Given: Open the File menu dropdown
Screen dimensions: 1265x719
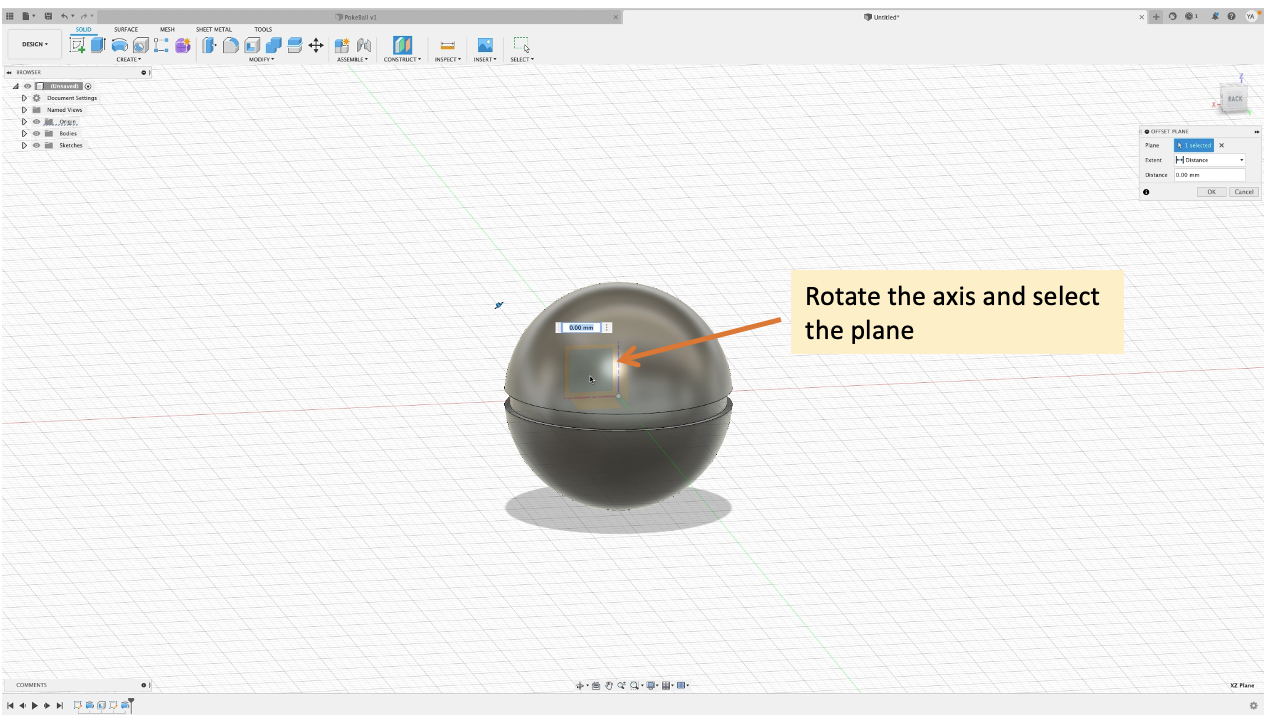Looking at the screenshot, I should (29, 16).
